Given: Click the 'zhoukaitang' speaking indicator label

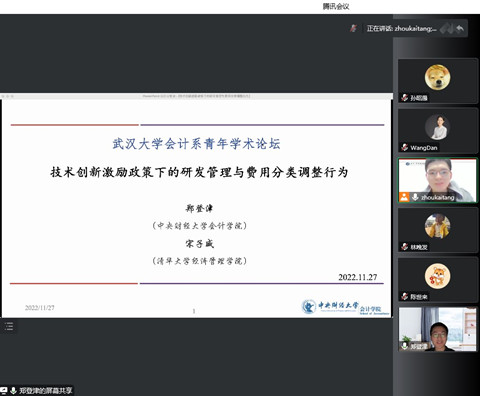Looking at the screenshot, I should coord(401,29).
